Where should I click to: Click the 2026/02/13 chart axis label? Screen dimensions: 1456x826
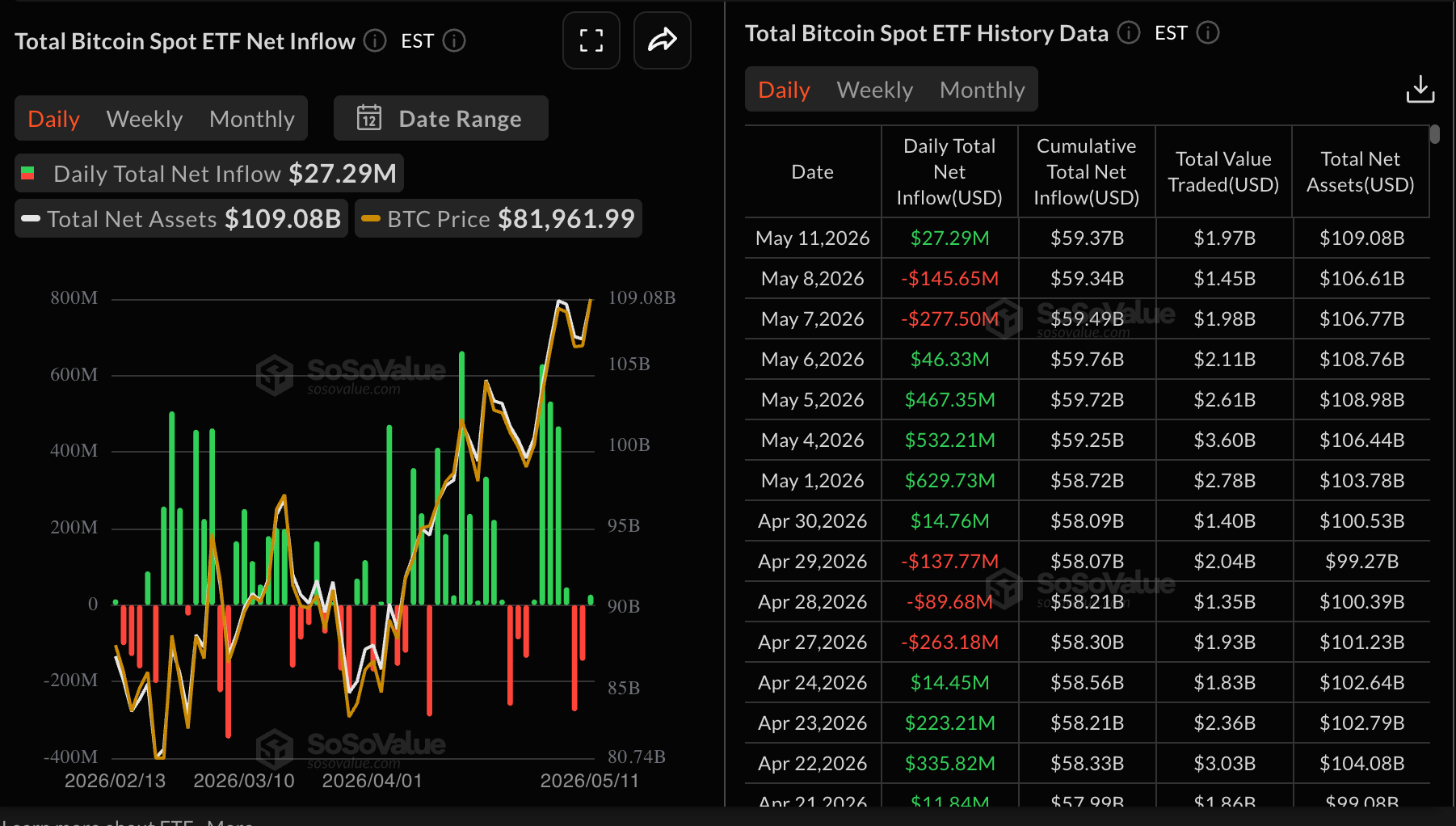click(115, 781)
